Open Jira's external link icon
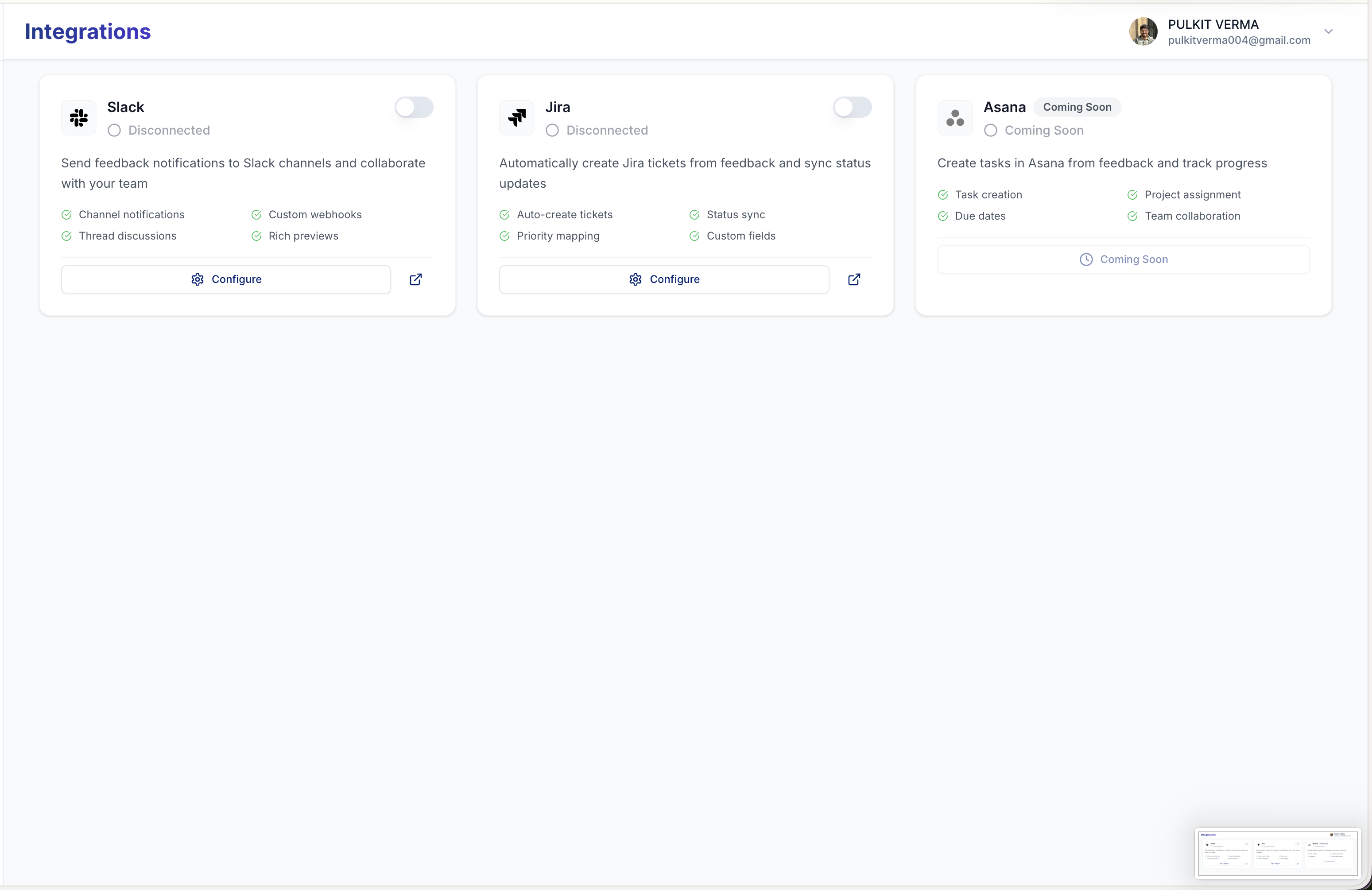Viewport: 1372px width, 890px height. (854, 279)
